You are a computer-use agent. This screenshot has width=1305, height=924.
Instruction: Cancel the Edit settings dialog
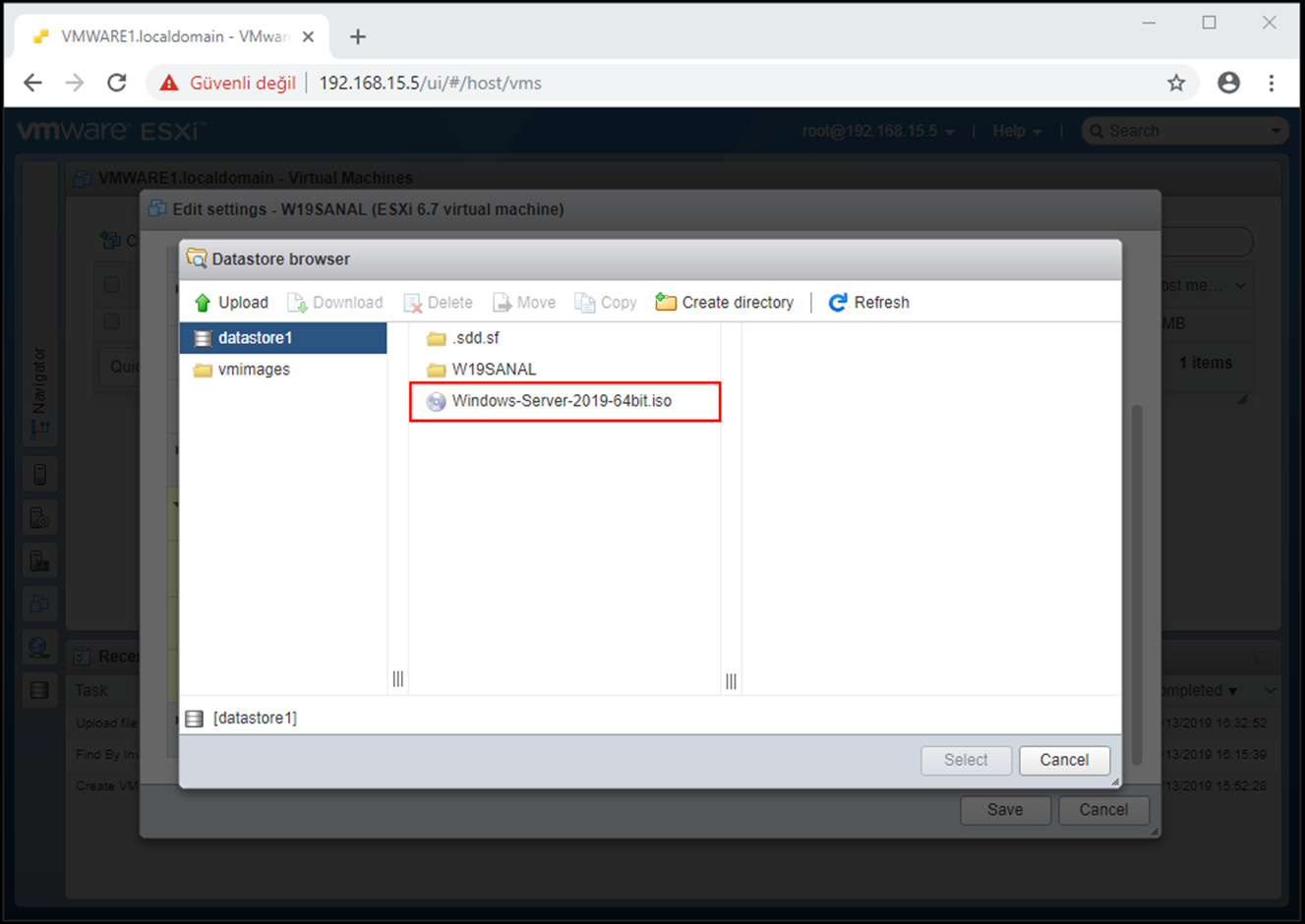click(1103, 810)
